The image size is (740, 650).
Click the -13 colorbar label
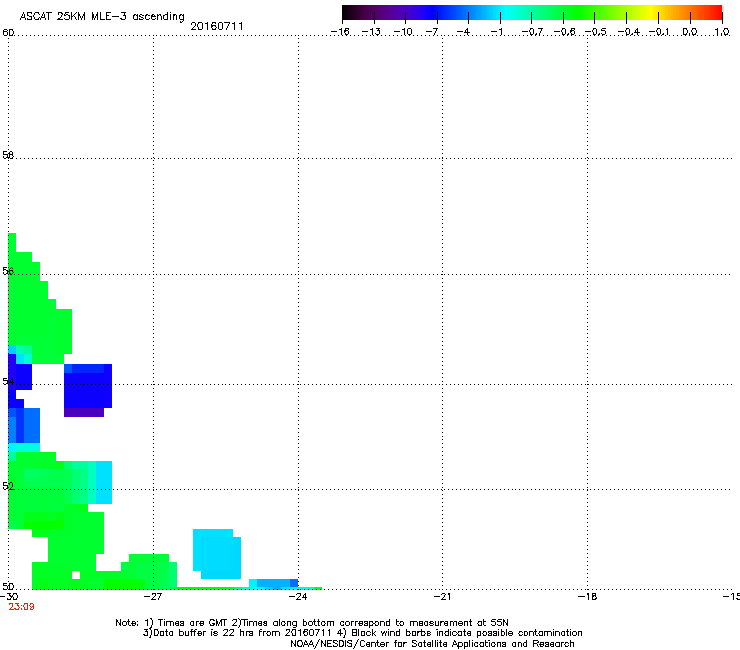click(371, 32)
